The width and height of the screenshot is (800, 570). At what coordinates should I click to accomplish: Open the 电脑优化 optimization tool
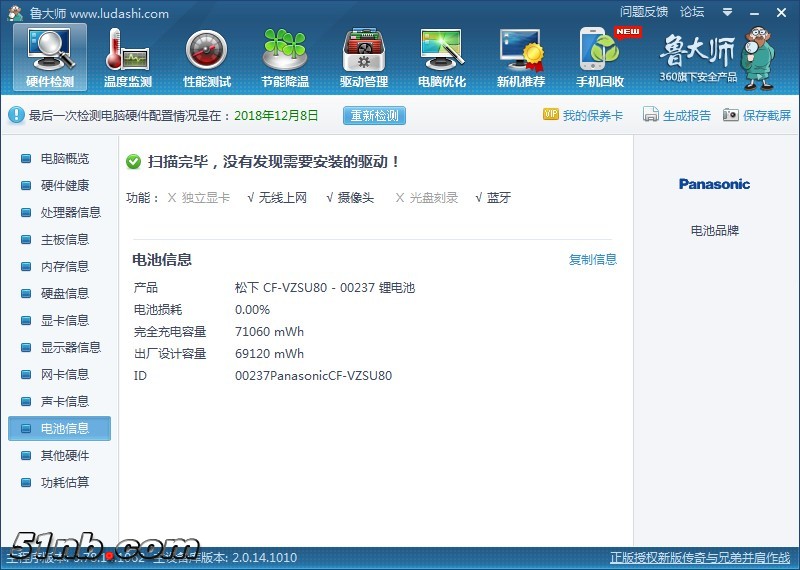click(442, 57)
